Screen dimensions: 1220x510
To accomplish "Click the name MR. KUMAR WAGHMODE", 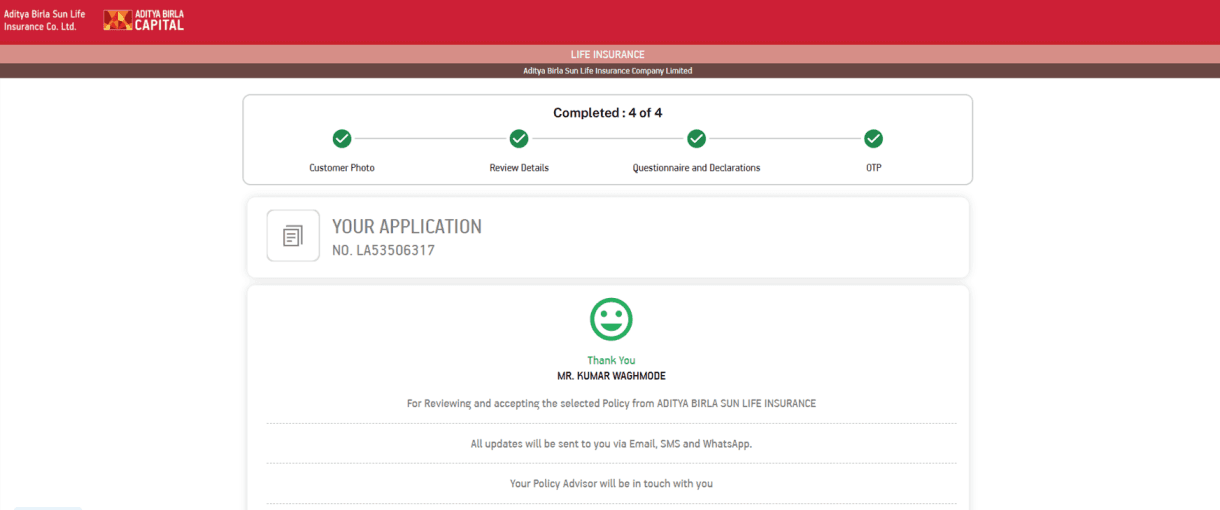I will 611,376.
